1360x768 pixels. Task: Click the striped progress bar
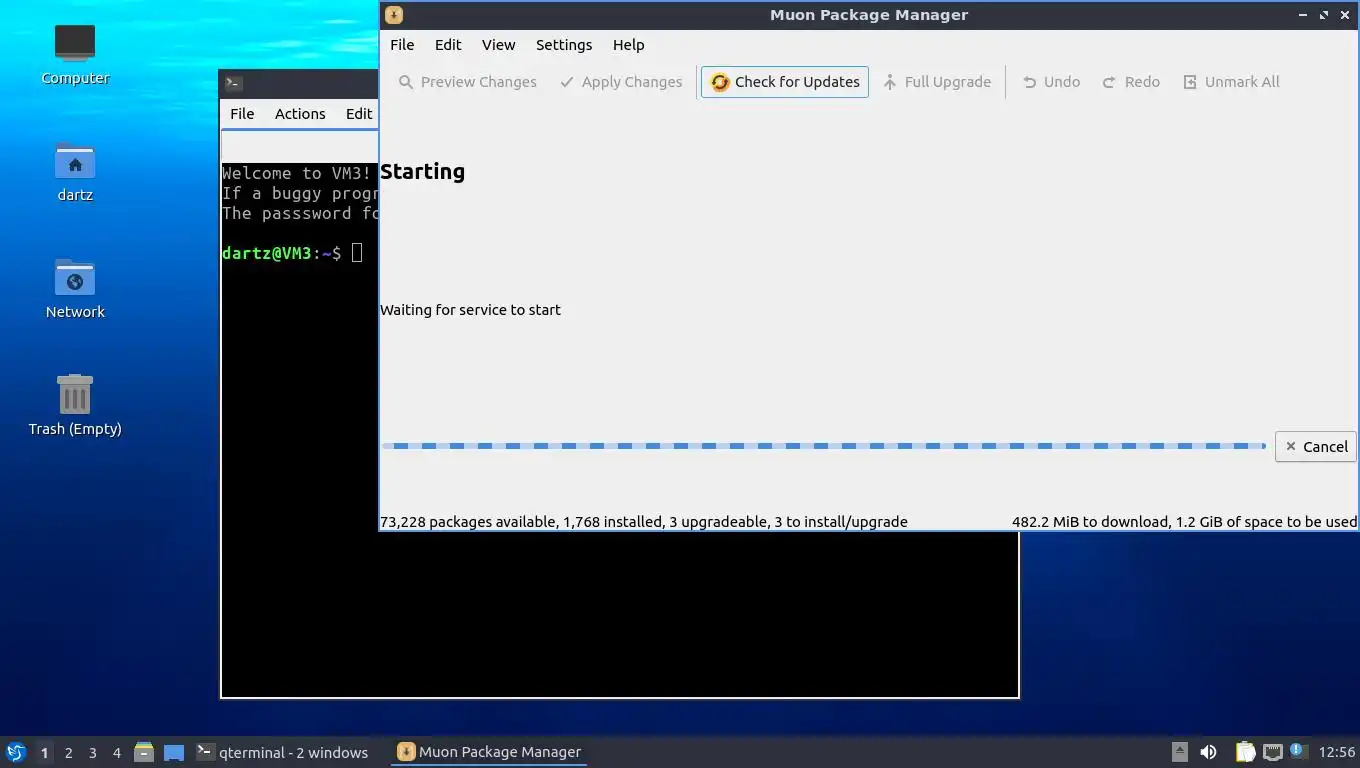[824, 446]
